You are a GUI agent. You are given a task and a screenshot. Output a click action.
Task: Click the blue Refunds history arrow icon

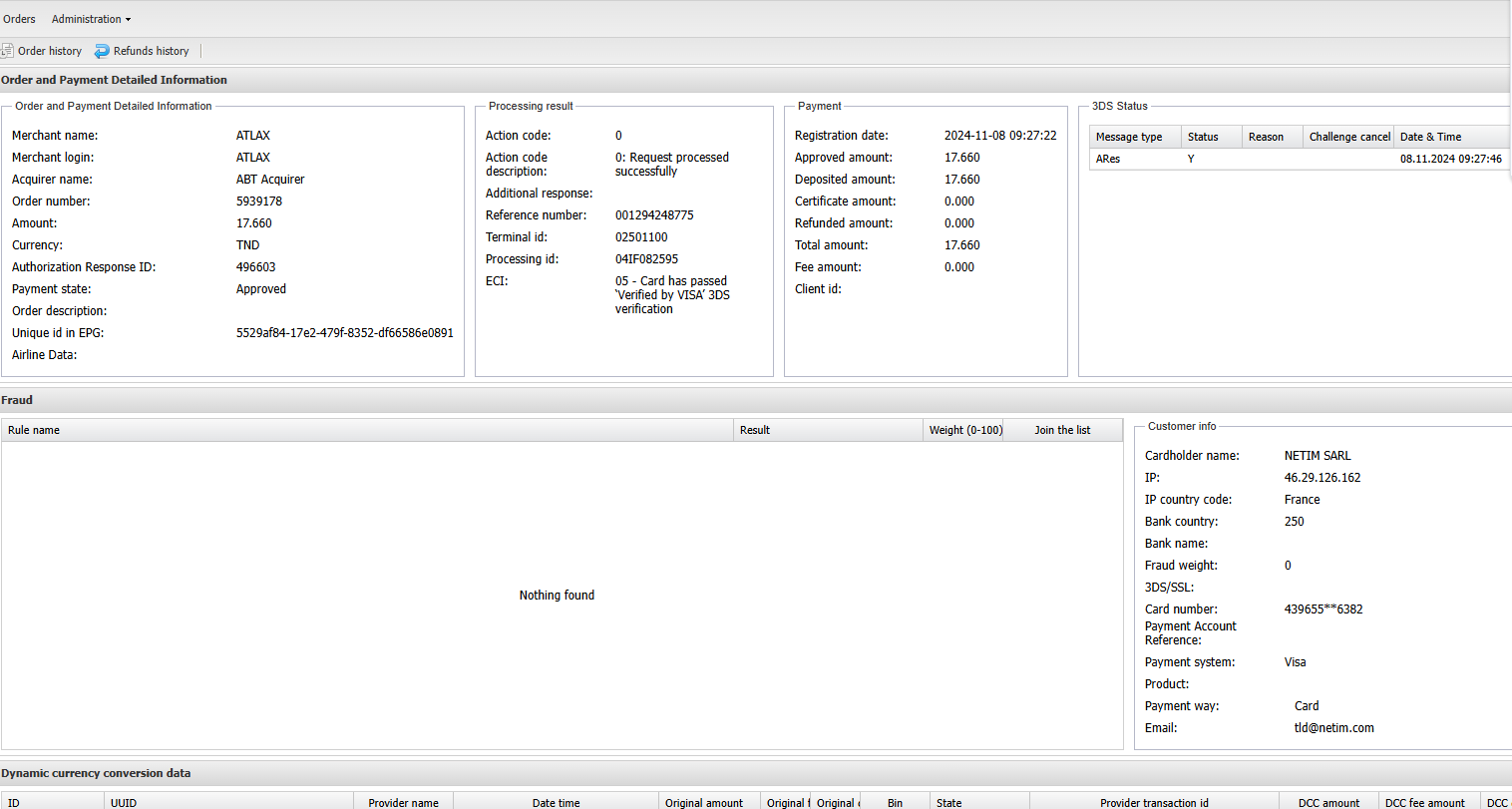coord(102,51)
